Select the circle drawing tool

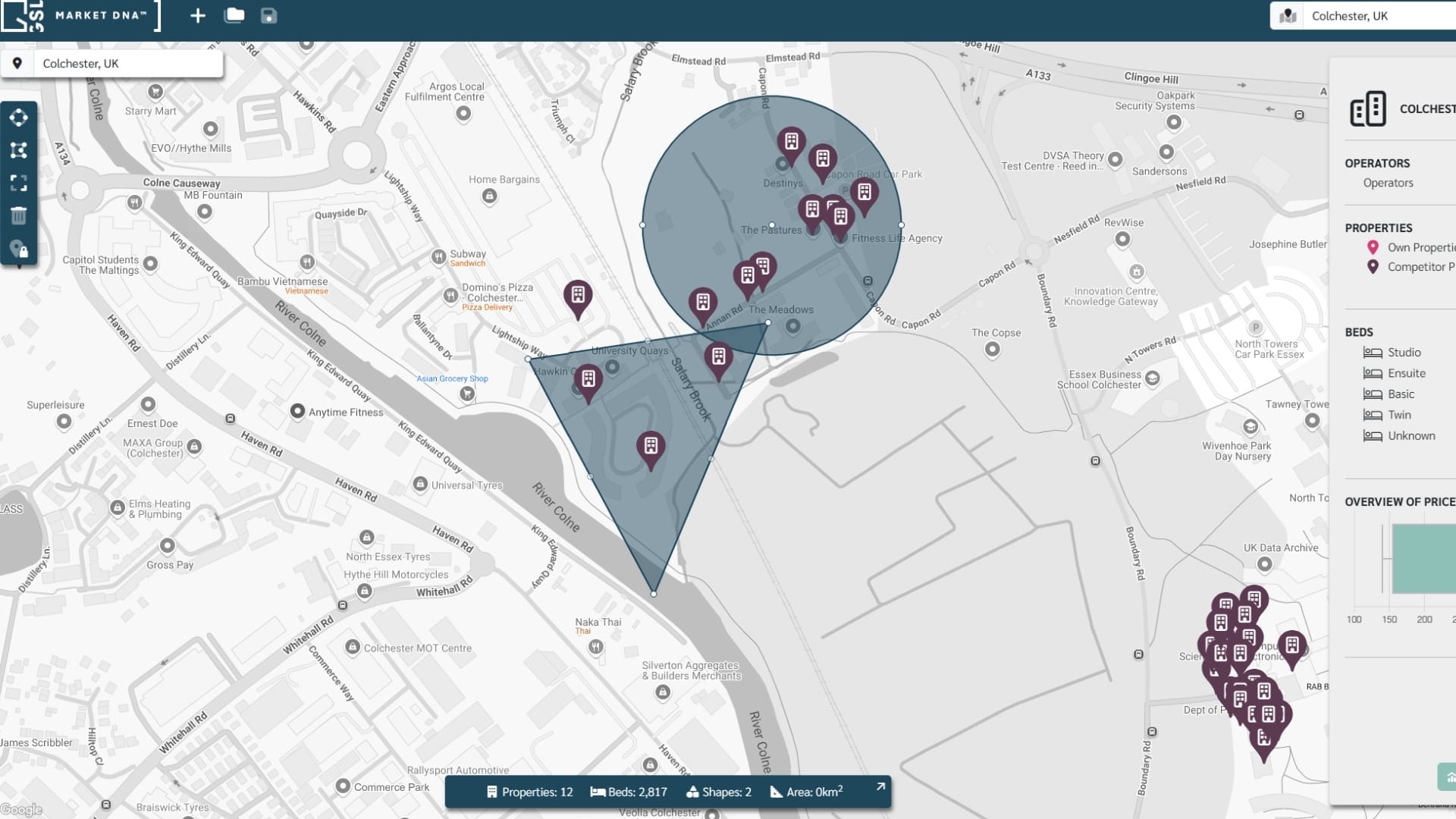(x=19, y=118)
